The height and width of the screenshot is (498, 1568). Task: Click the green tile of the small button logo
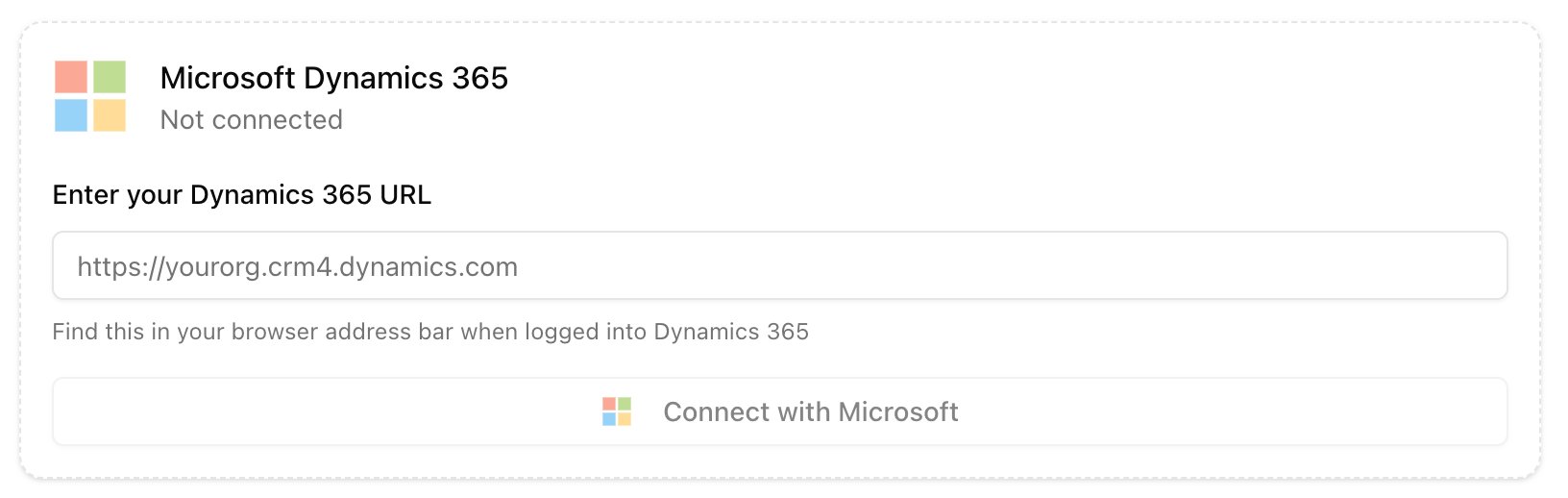(x=625, y=404)
